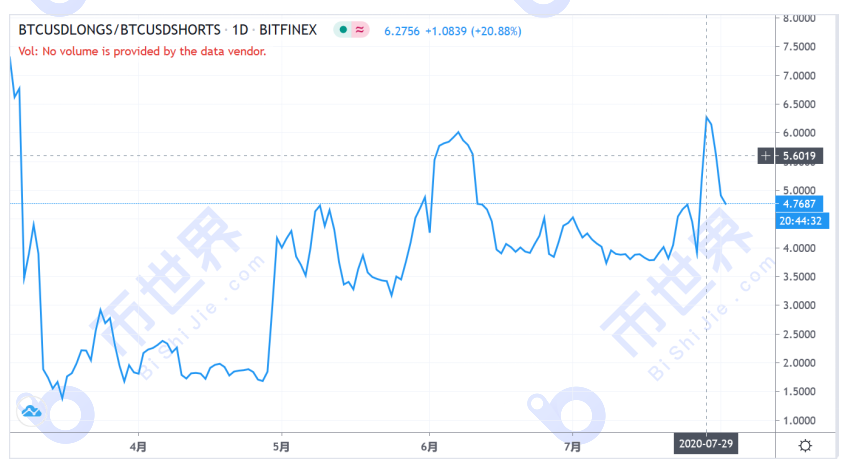Click the 2.0000 price axis label
Viewport: 849px width, 469px height.
(799, 363)
